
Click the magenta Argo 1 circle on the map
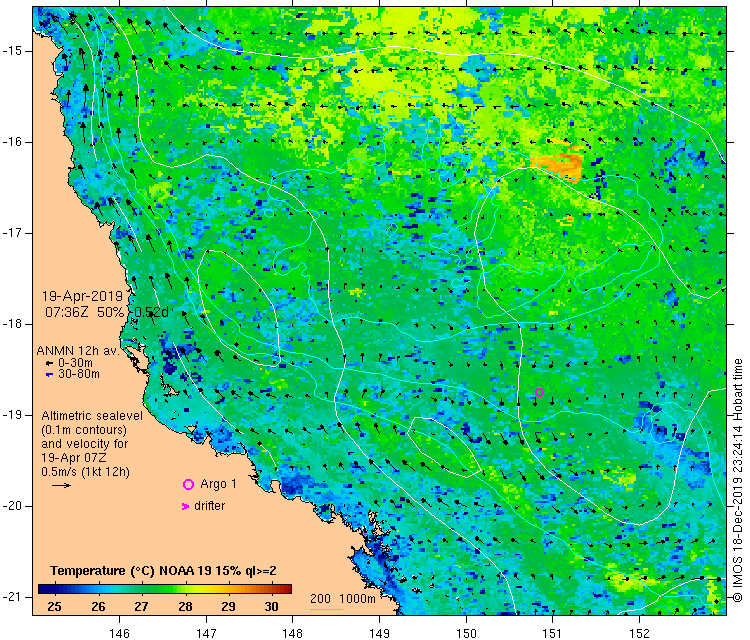tap(540, 393)
